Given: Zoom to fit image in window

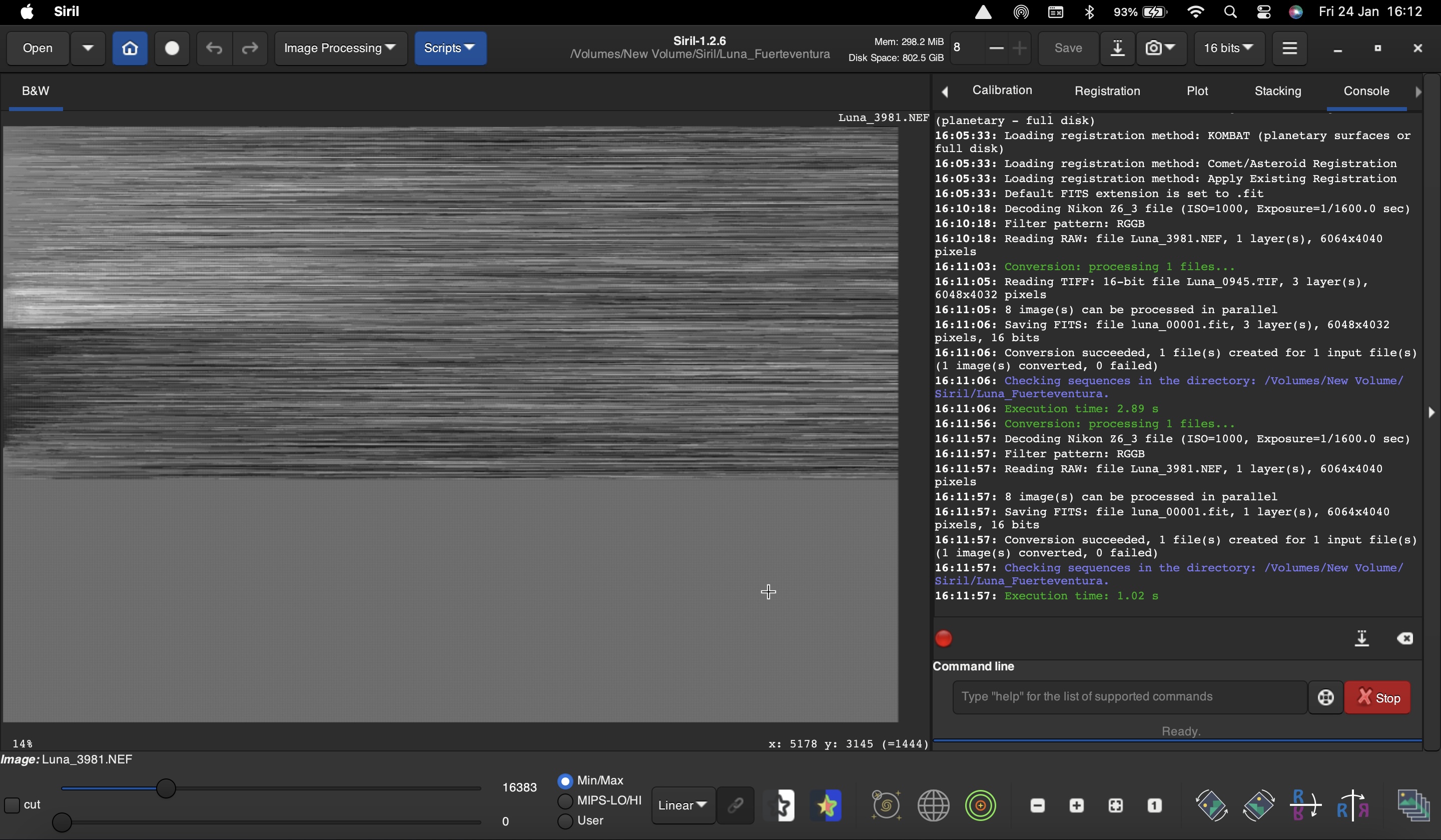Looking at the screenshot, I should click(1116, 805).
